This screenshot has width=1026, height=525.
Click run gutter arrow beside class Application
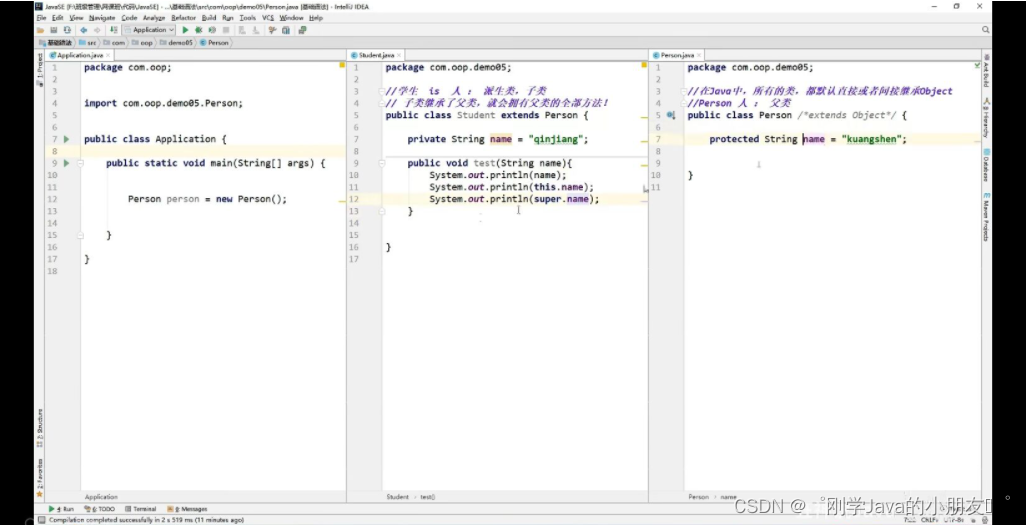click(66, 139)
